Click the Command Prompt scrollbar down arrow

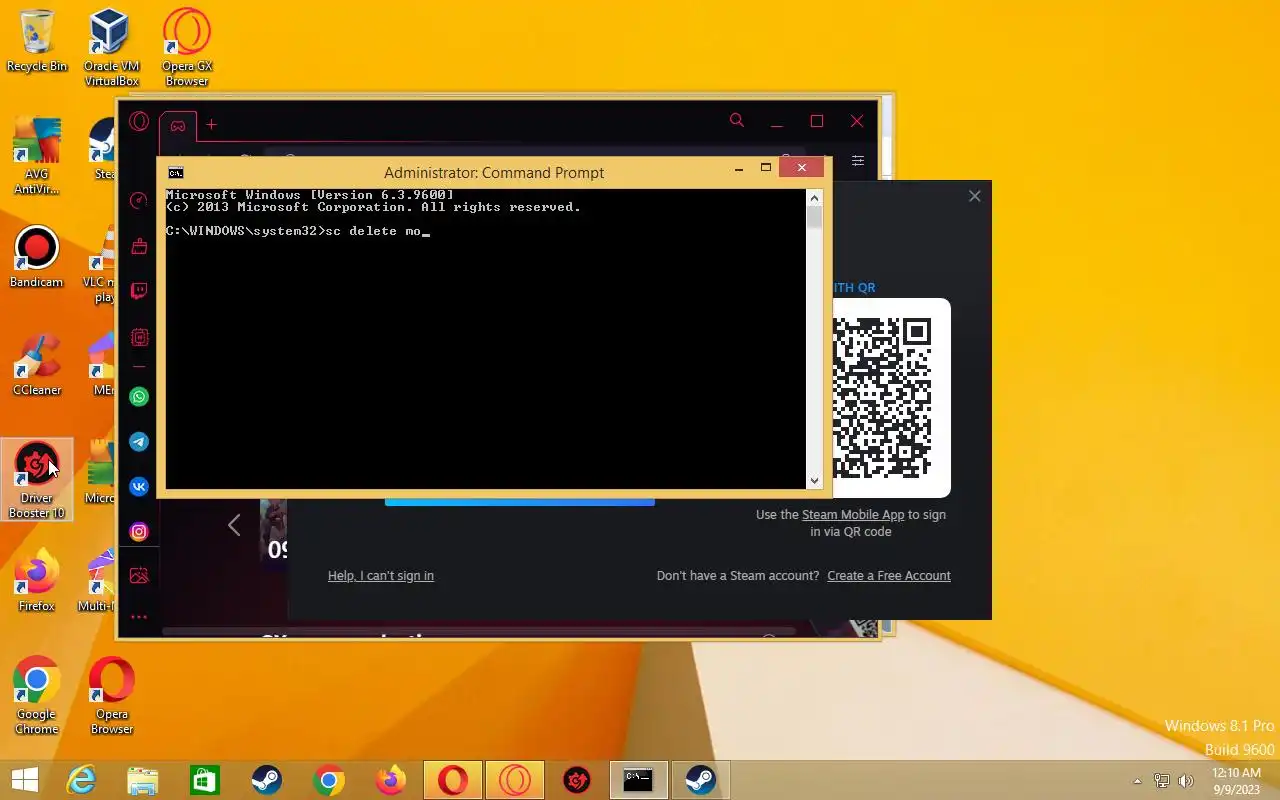click(814, 481)
